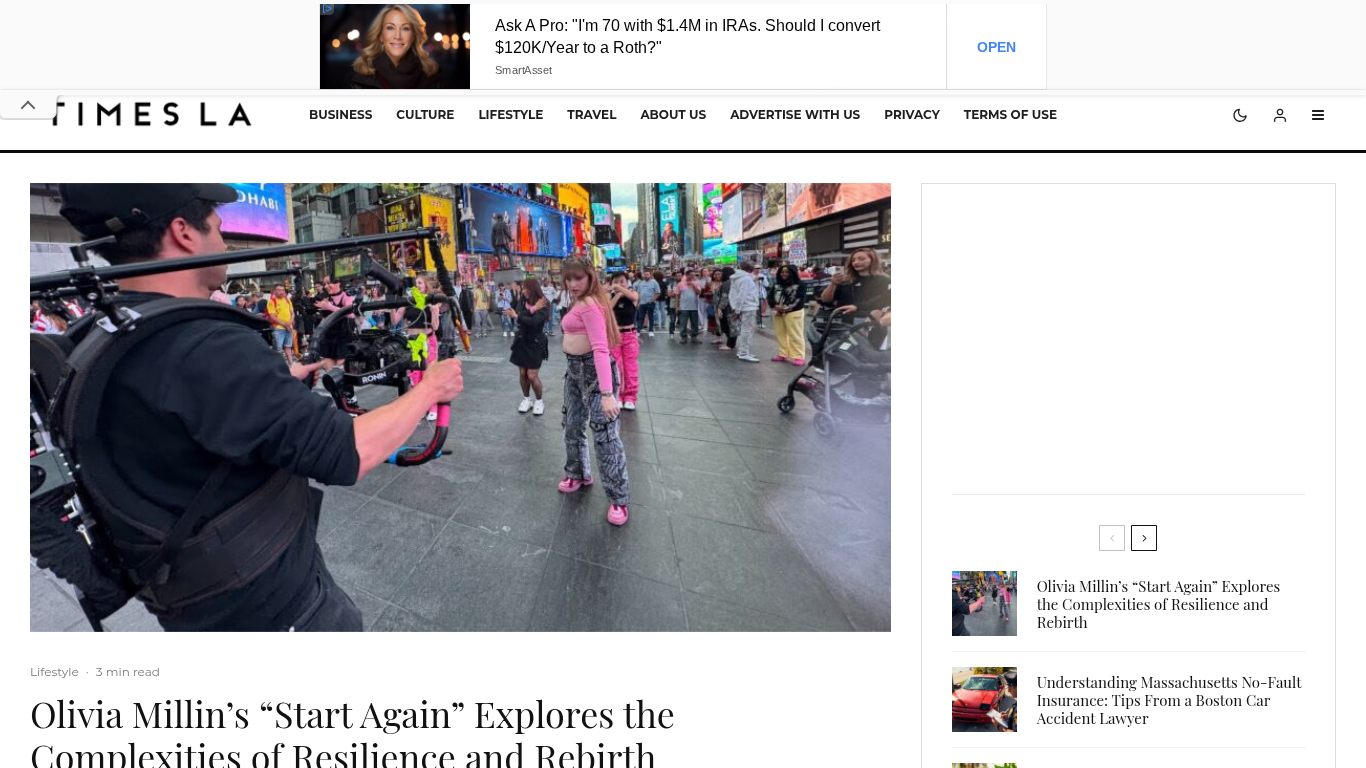Open Advertise With Us page
The image size is (1366, 768).
point(795,115)
